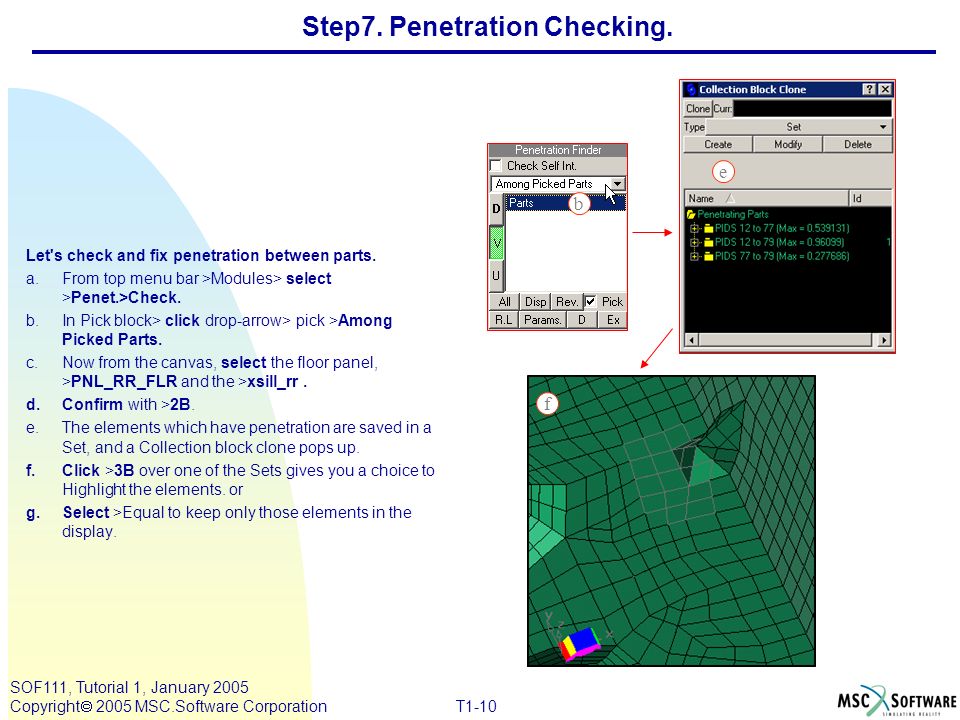Screen dimensions: 960x720
Task: Click the Create button
Action: click(718, 144)
